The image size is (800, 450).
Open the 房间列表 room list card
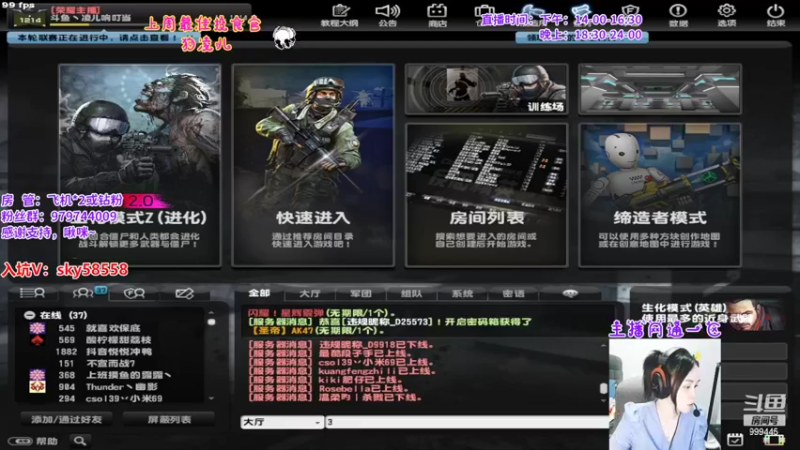click(x=486, y=195)
